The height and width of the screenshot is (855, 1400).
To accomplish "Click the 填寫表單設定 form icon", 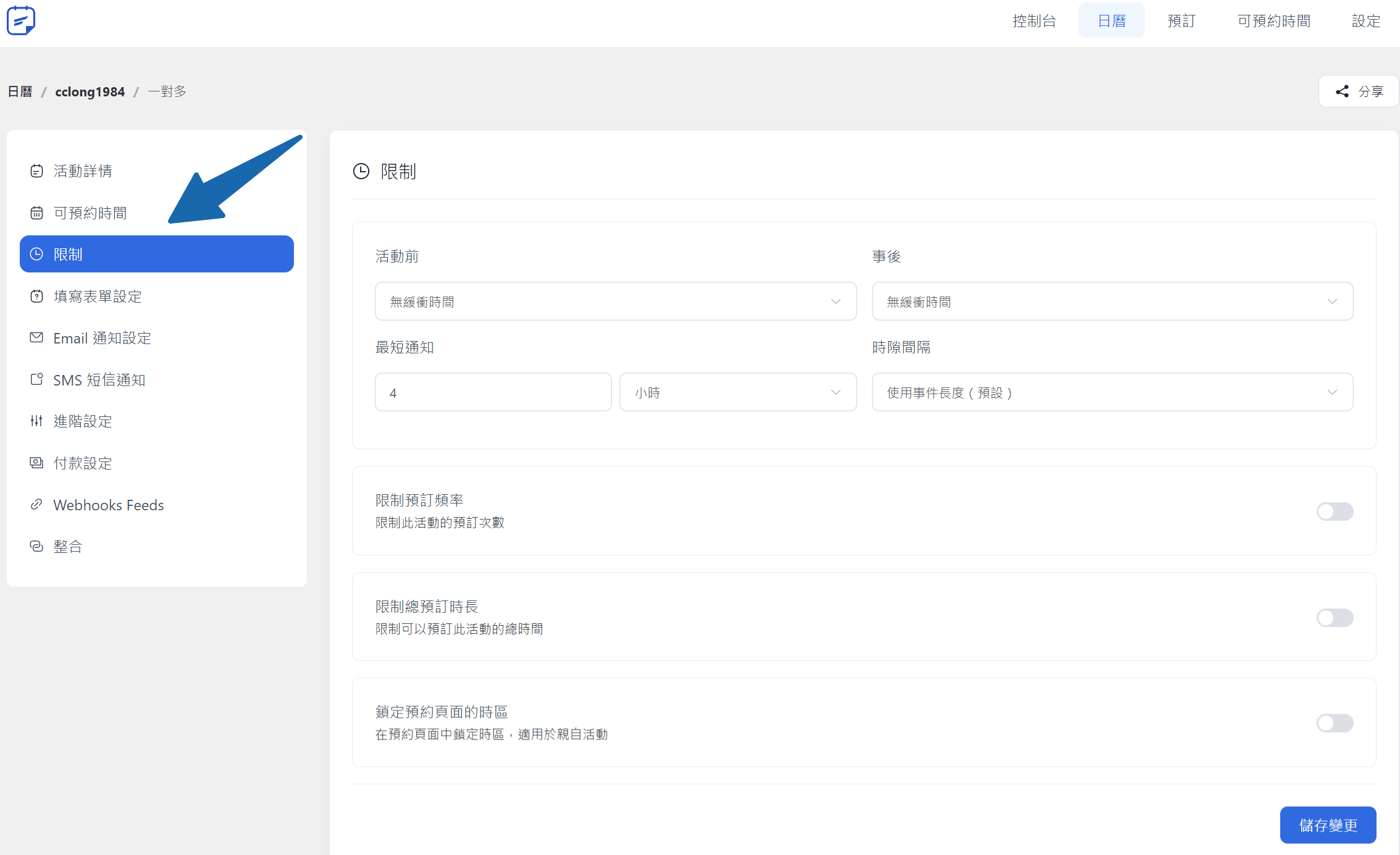I will coord(36,297).
